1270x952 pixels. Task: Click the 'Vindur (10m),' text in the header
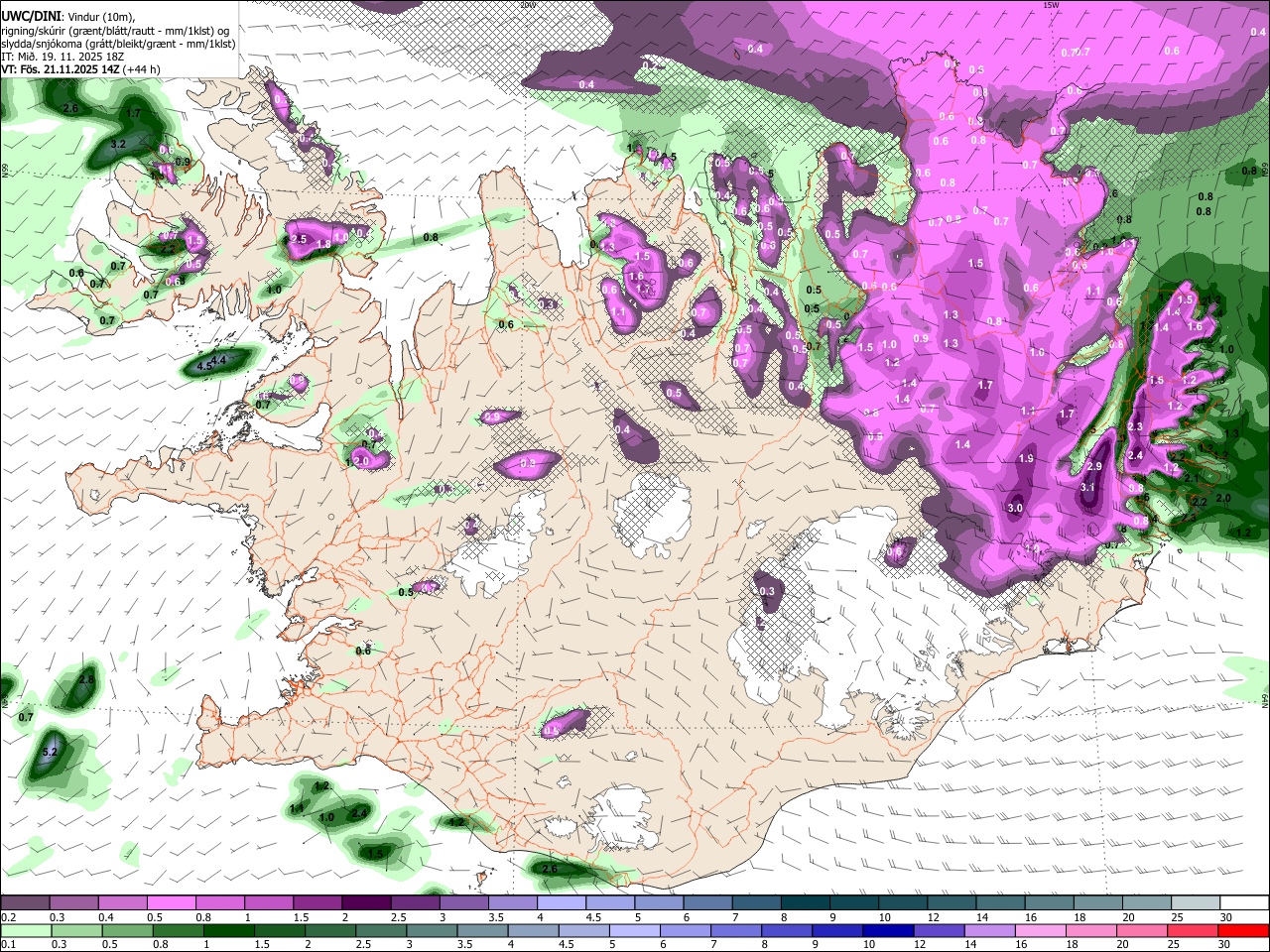click(101, 17)
